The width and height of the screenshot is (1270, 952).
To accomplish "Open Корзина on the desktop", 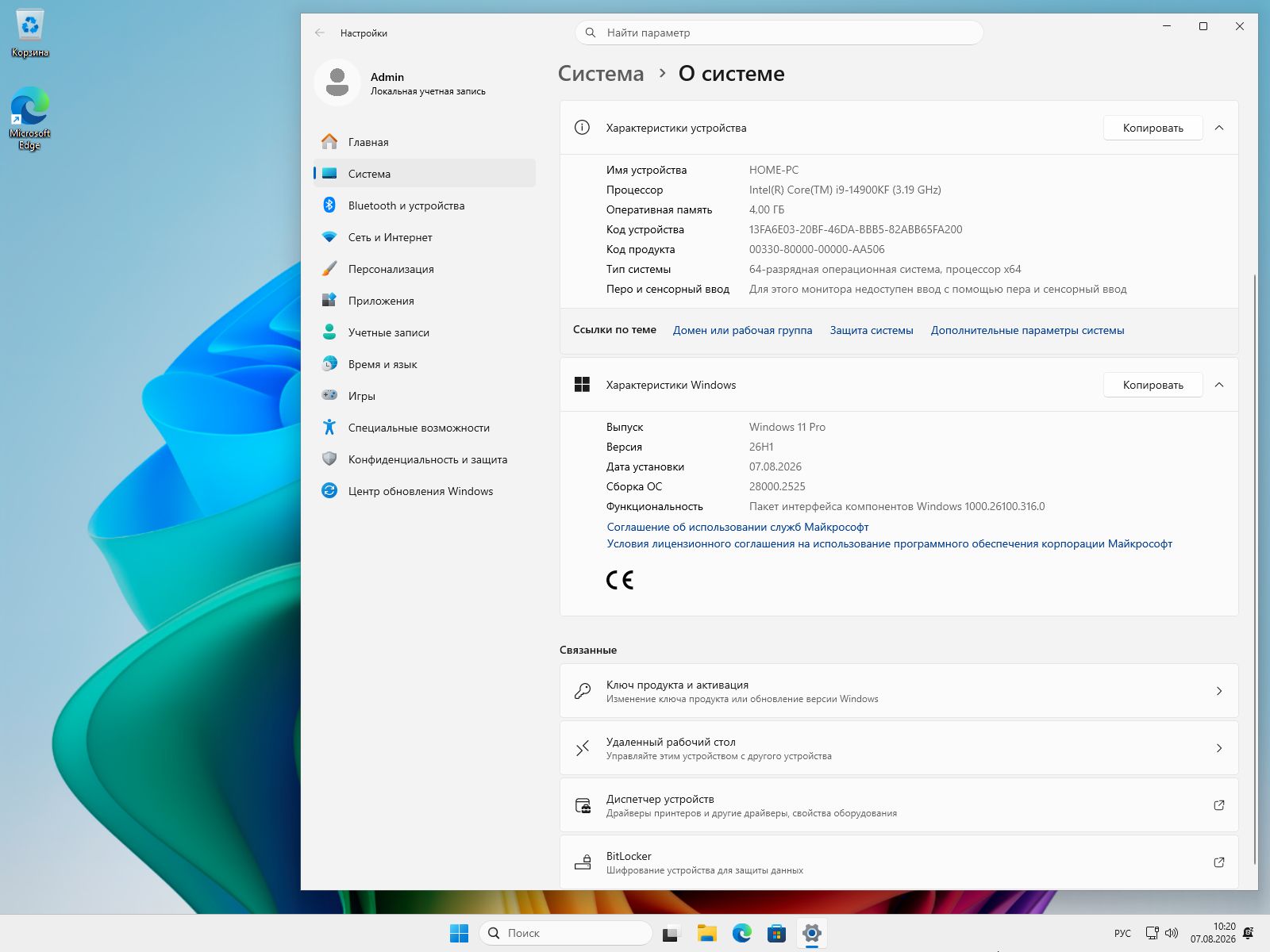I will tap(30, 34).
